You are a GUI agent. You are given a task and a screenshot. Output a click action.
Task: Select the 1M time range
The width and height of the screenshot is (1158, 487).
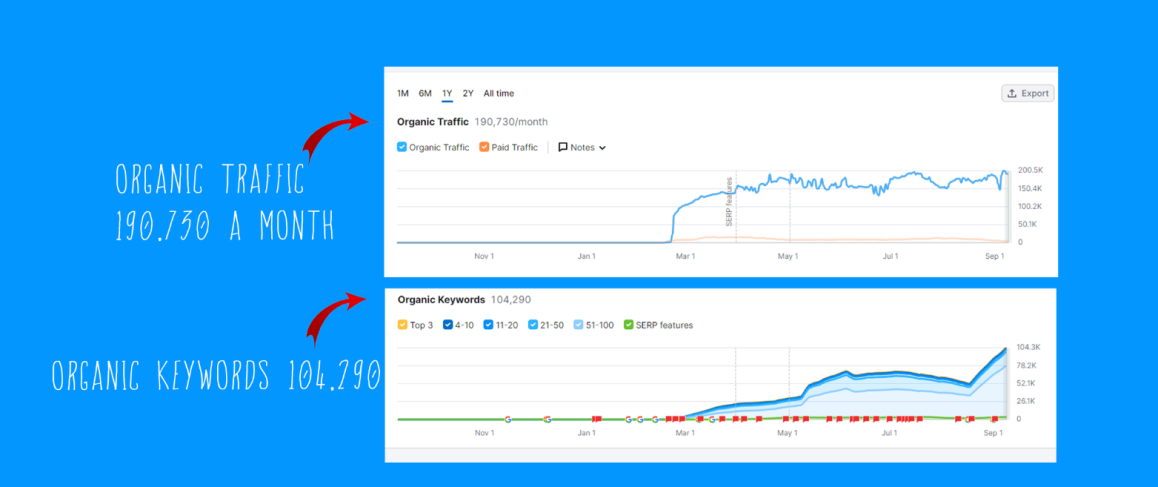click(x=402, y=93)
